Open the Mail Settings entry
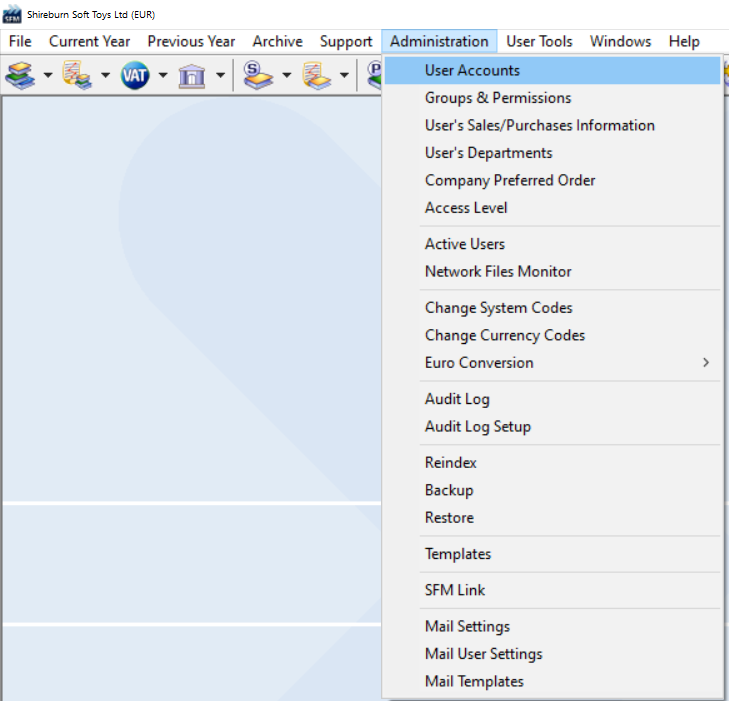 [x=552, y=626]
